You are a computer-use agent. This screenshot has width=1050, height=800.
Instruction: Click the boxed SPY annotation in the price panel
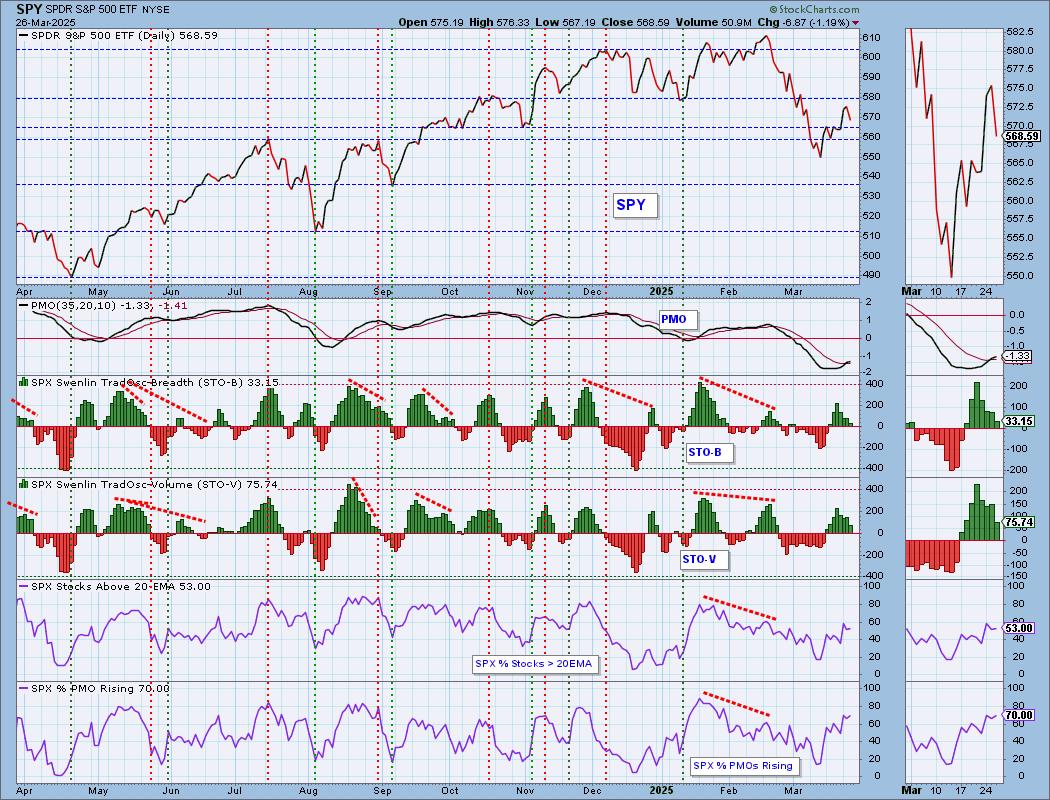pyautogui.click(x=635, y=205)
